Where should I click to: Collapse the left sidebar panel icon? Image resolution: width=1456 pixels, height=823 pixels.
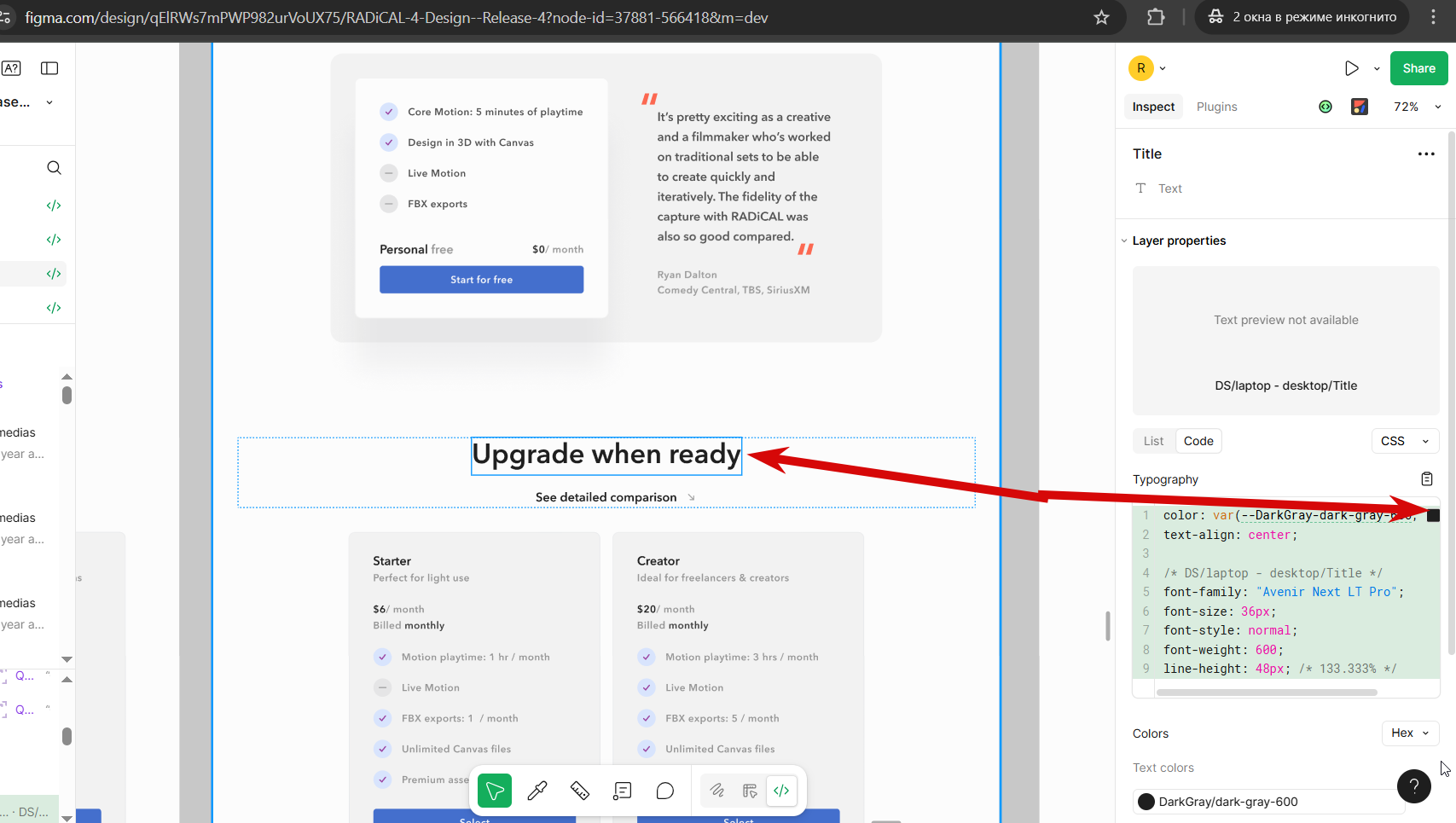pyautogui.click(x=49, y=68)
